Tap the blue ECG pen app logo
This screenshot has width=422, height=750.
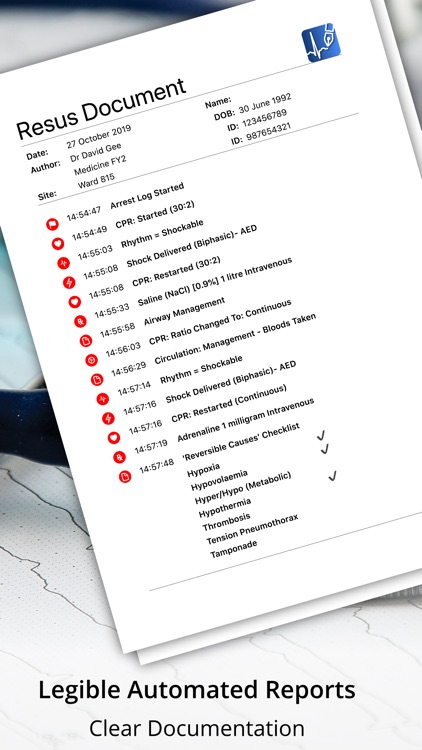click(x=321, y=43)
